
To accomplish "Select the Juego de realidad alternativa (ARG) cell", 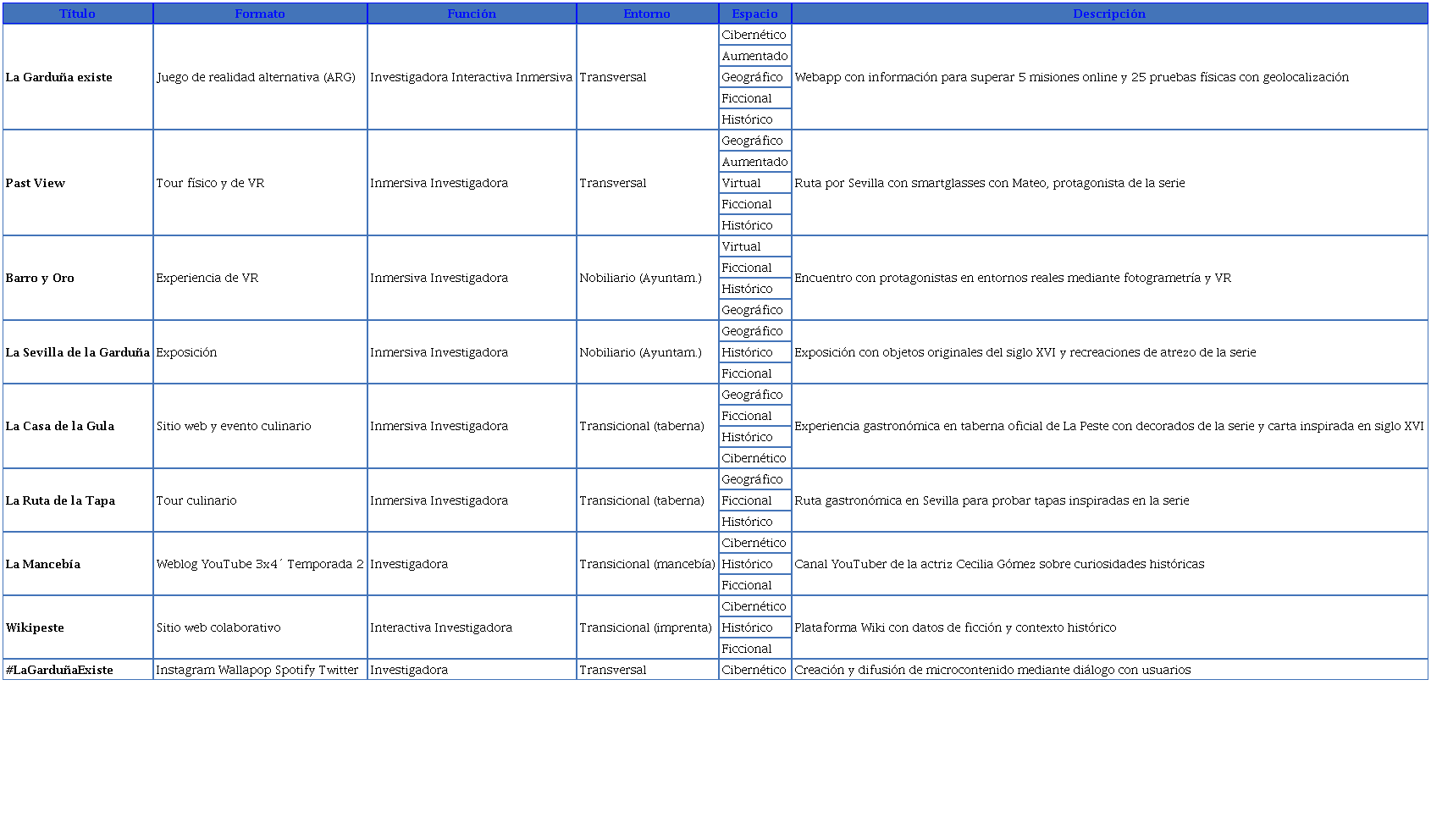I will coord(256,77).
